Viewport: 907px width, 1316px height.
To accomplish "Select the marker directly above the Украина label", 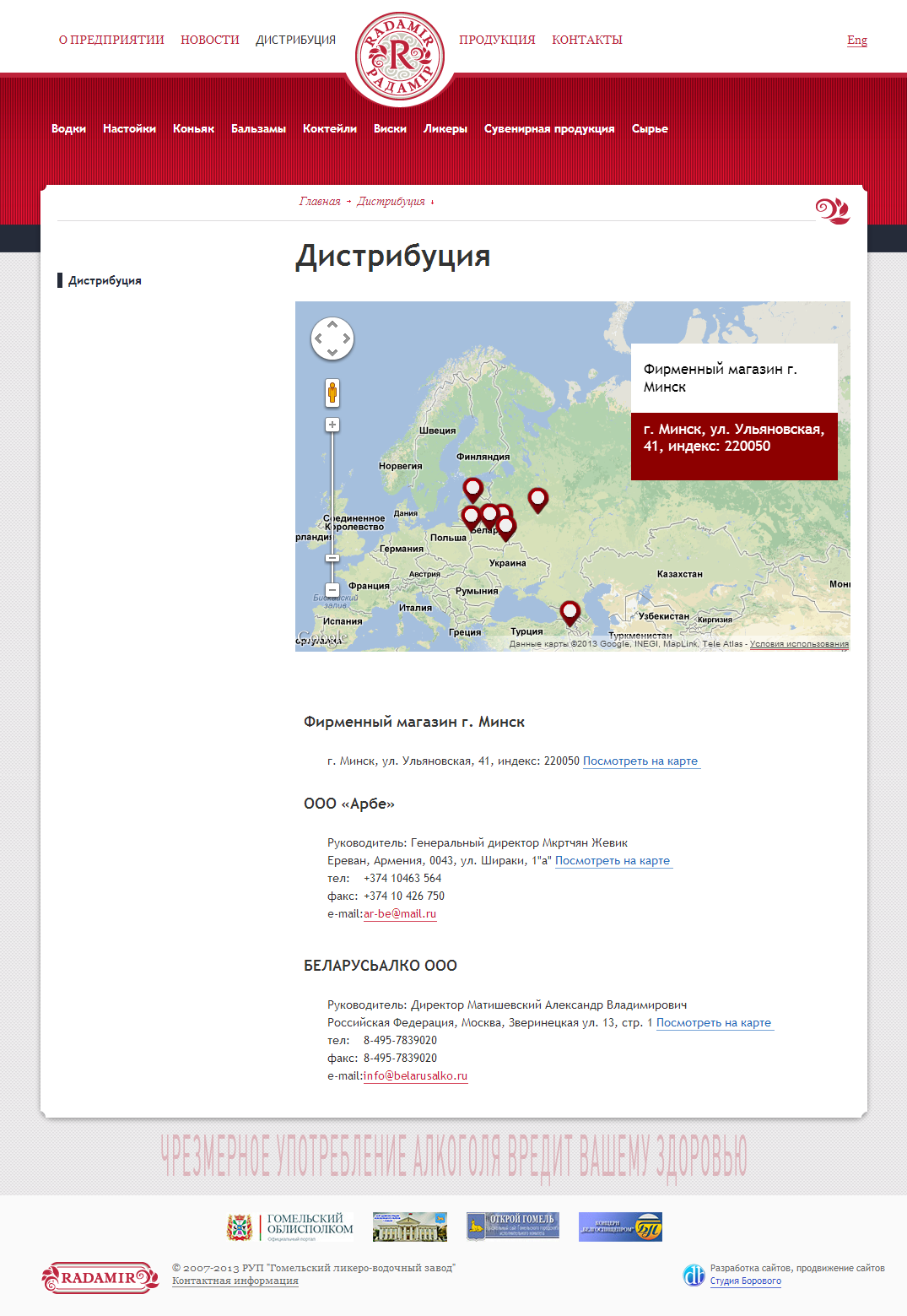I will pyautogui.click(x=506, y=528).
